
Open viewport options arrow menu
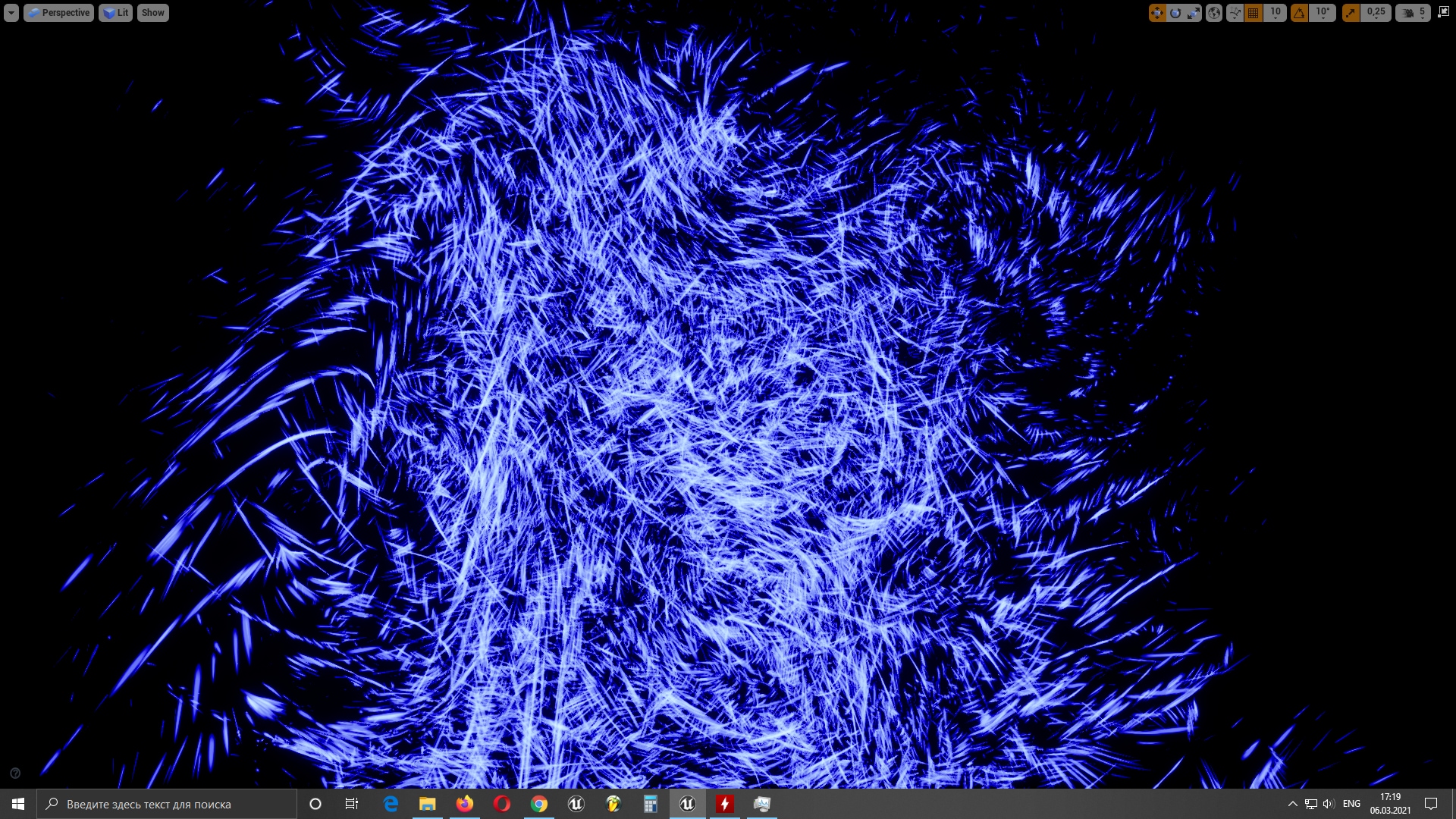pyautogui.click(x=11, y=13)
